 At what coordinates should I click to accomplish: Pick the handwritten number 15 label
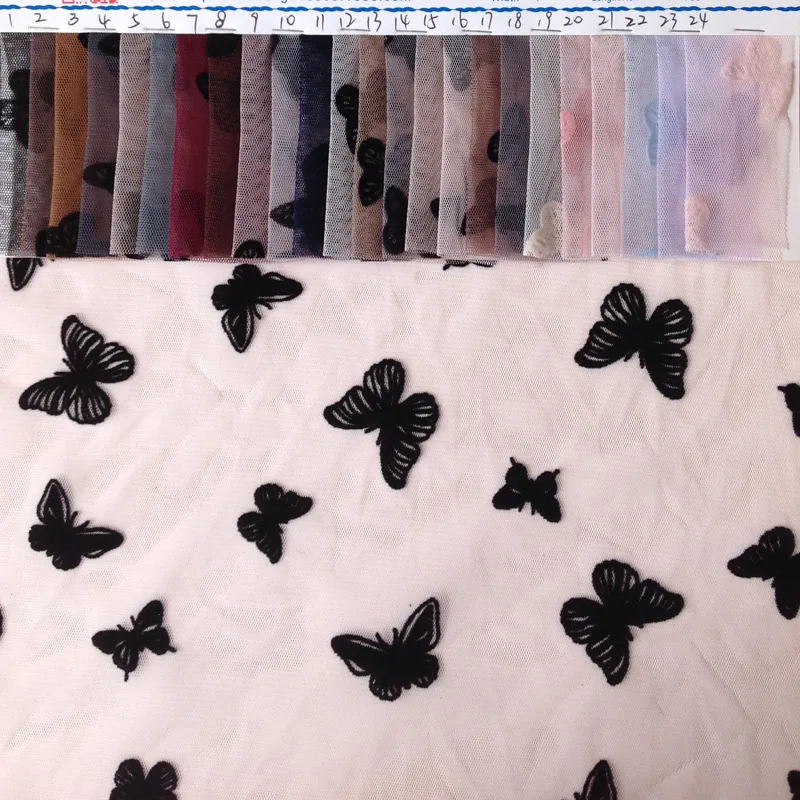[431, 22]
